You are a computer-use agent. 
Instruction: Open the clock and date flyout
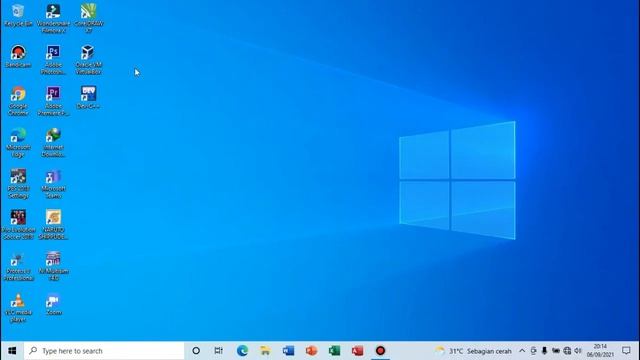pos(600,351)
